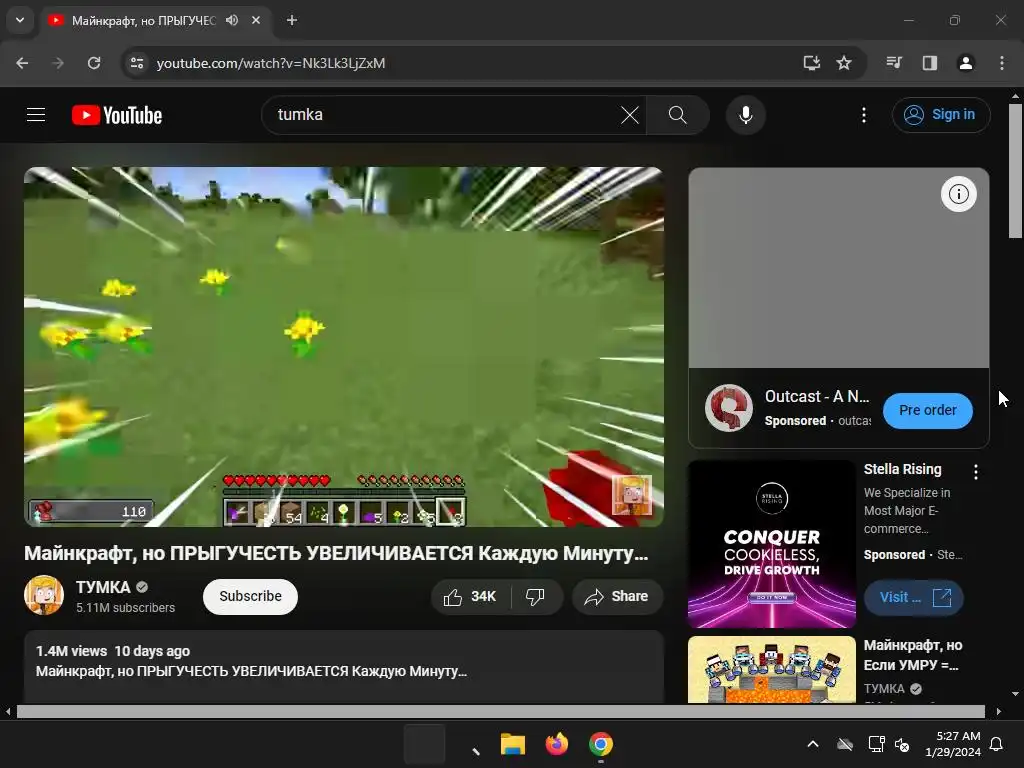Screen dimensions: 1024x768
Task: Open media controls in Chrome toolbar
Action: [x=894, y=63]
